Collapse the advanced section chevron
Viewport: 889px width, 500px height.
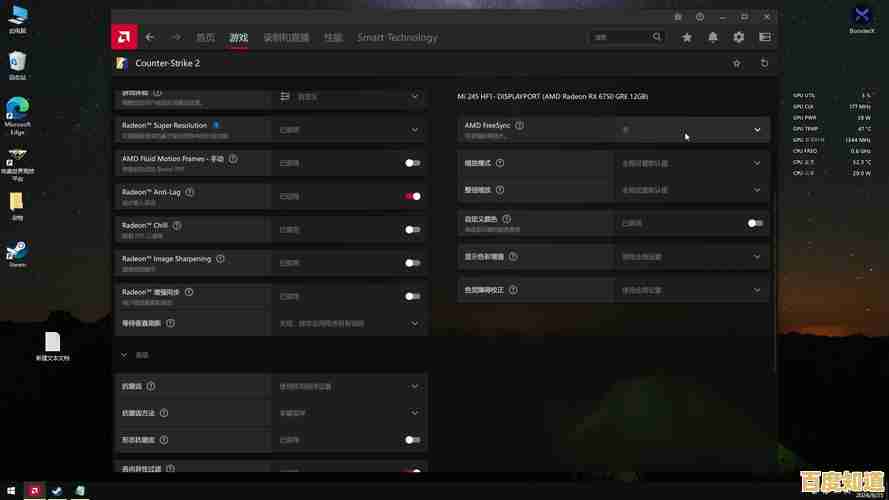point(124,355)
